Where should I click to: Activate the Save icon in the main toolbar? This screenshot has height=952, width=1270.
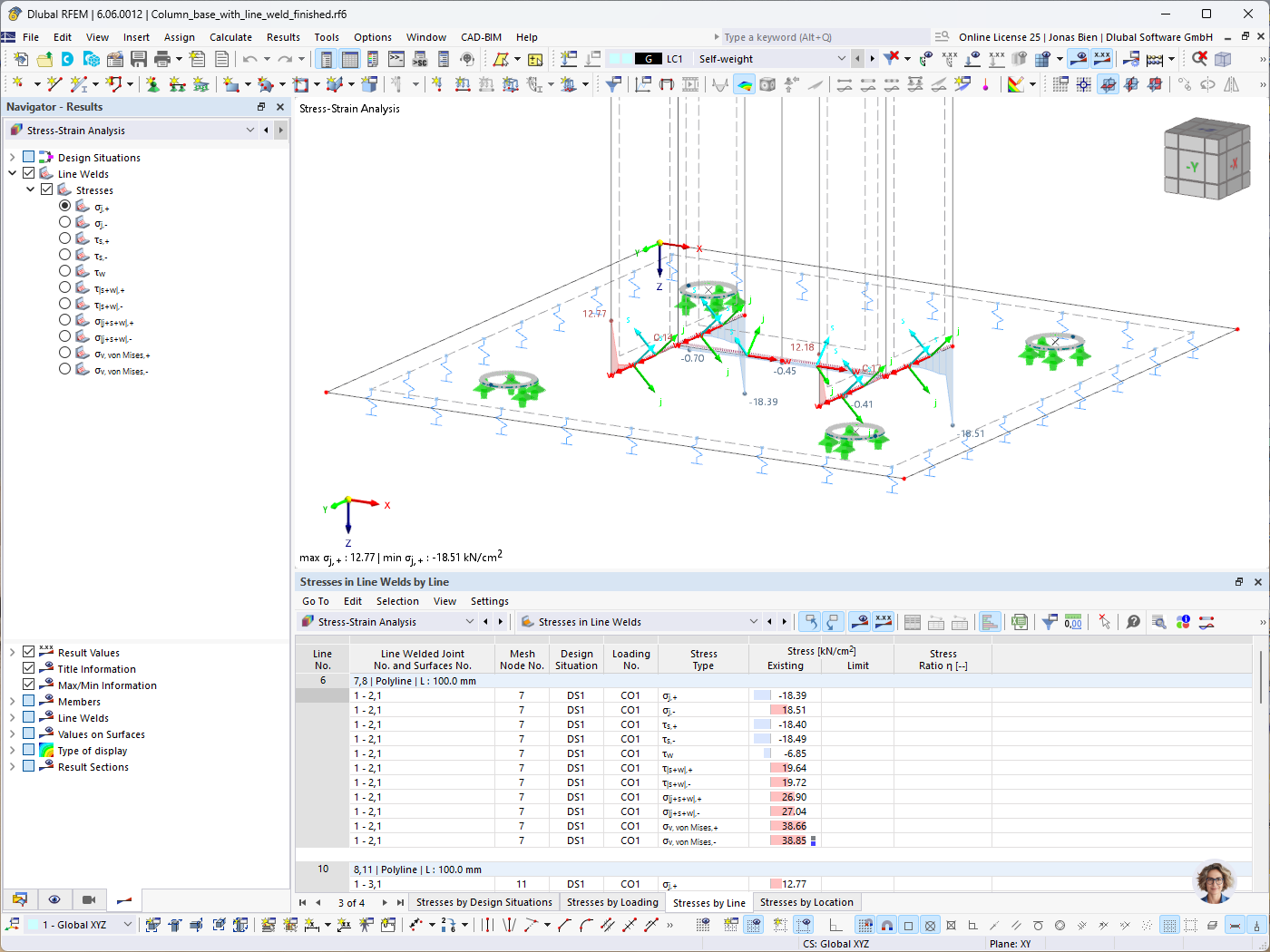pos(138,58)
